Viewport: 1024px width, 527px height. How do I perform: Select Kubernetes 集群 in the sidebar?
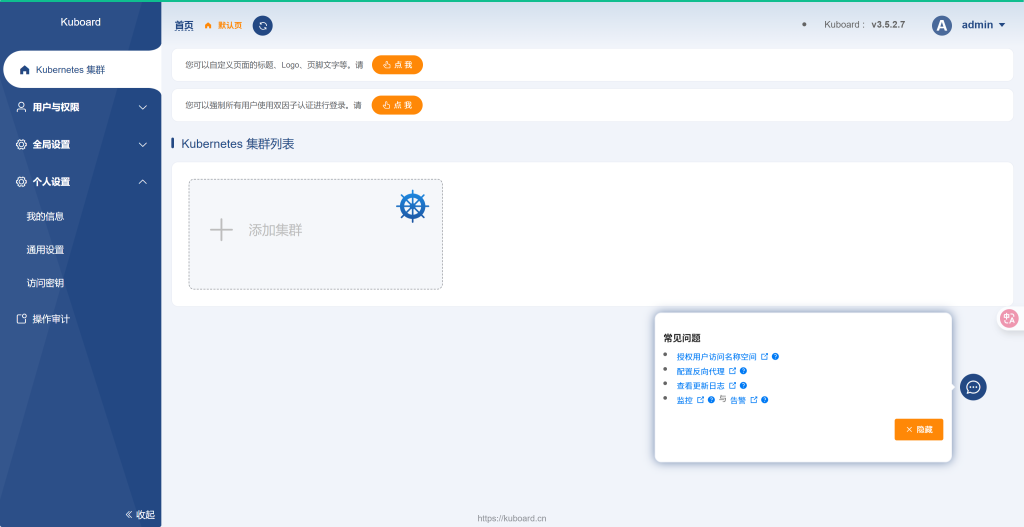pos(70,70)
